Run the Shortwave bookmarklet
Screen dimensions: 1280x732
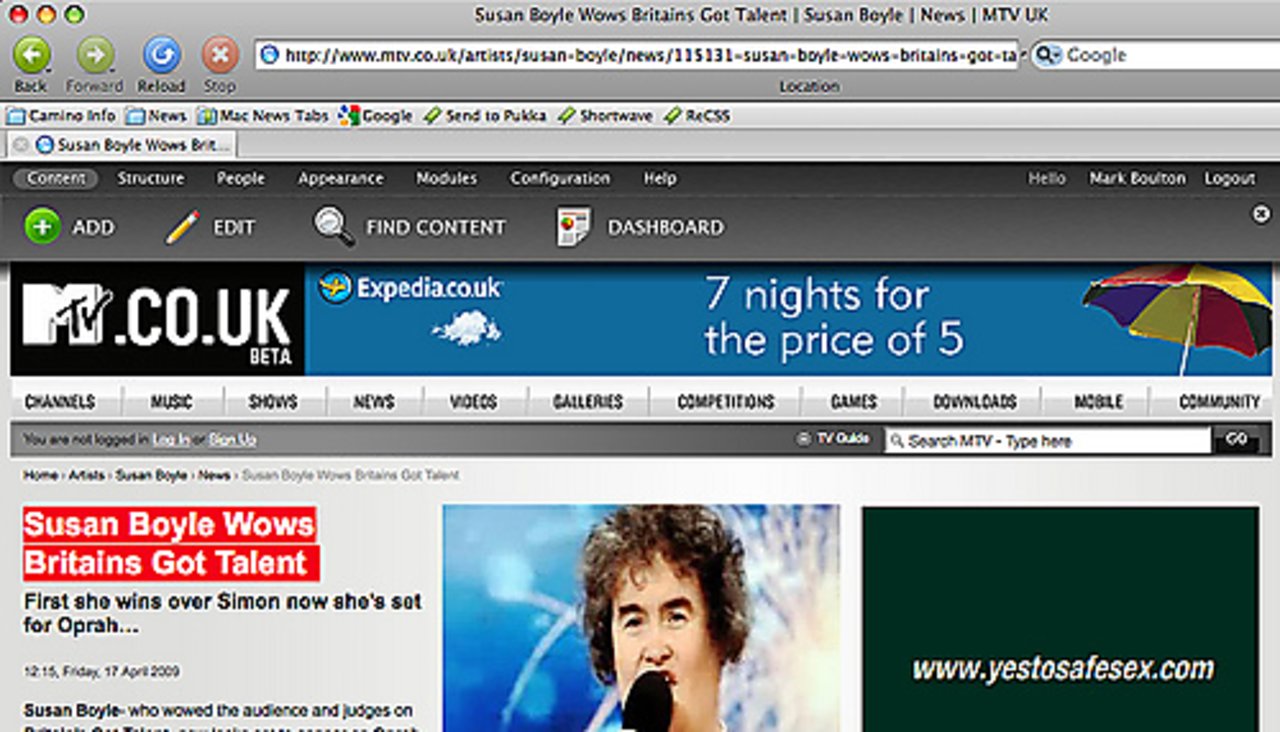[605, 115]
